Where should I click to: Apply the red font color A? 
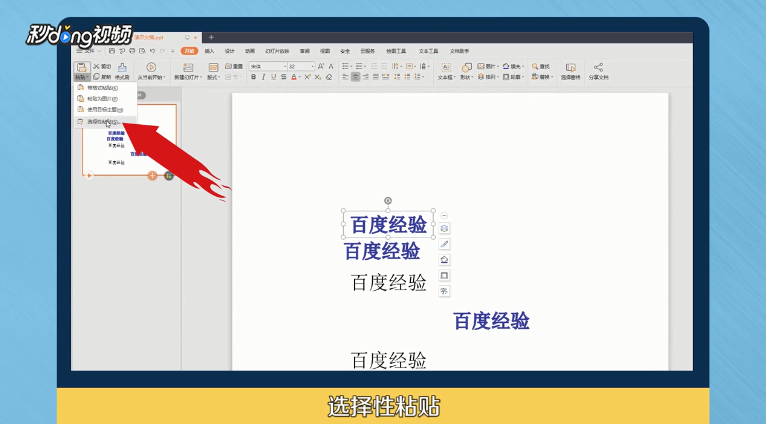tap(294, 77)
